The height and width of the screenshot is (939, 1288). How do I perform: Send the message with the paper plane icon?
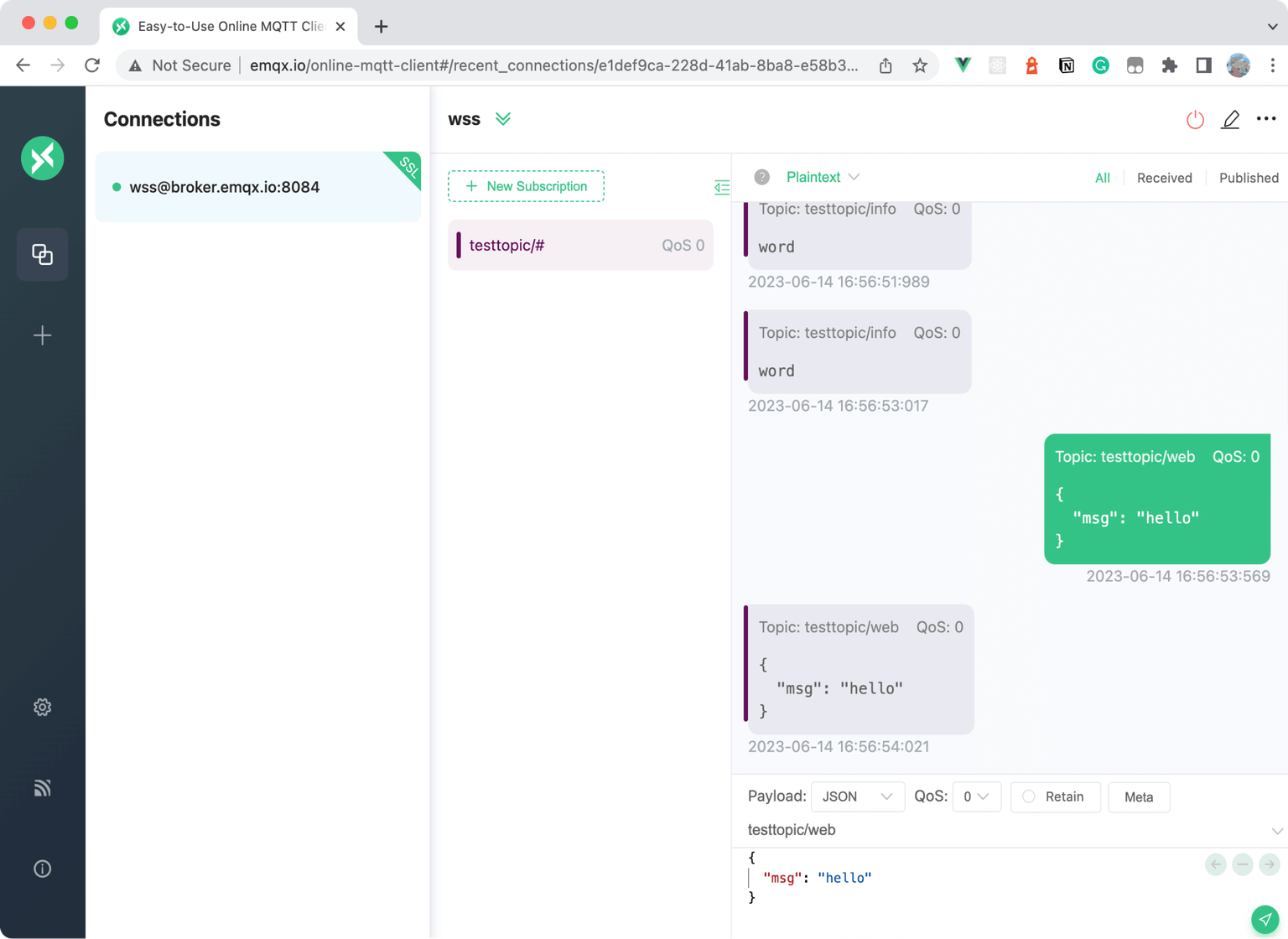coord(1266,920)
